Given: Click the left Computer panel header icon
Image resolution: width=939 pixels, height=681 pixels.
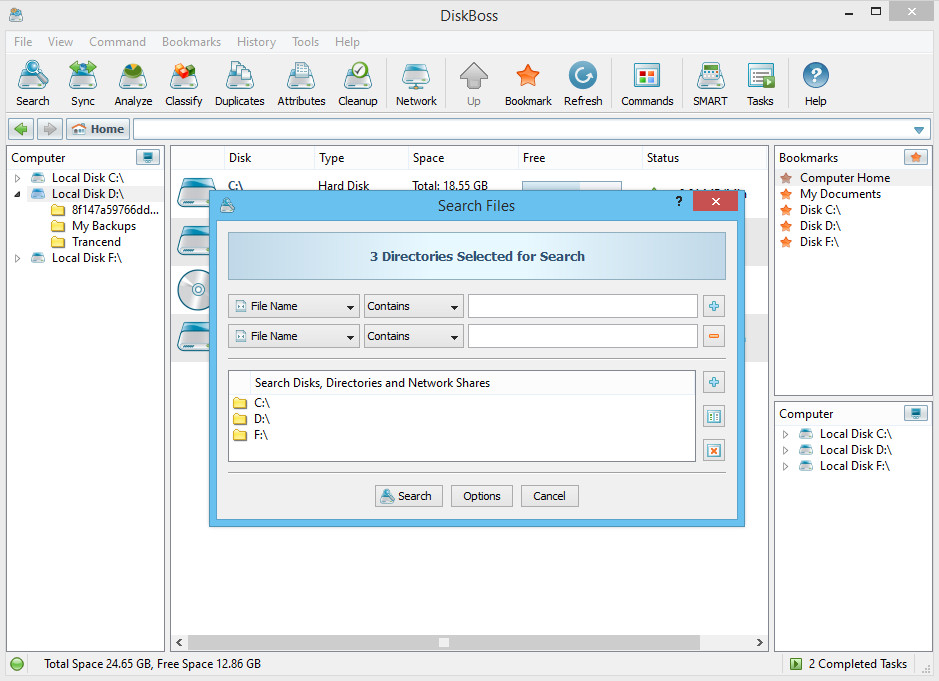Looking at the screenshot, I should click(147, 158).
